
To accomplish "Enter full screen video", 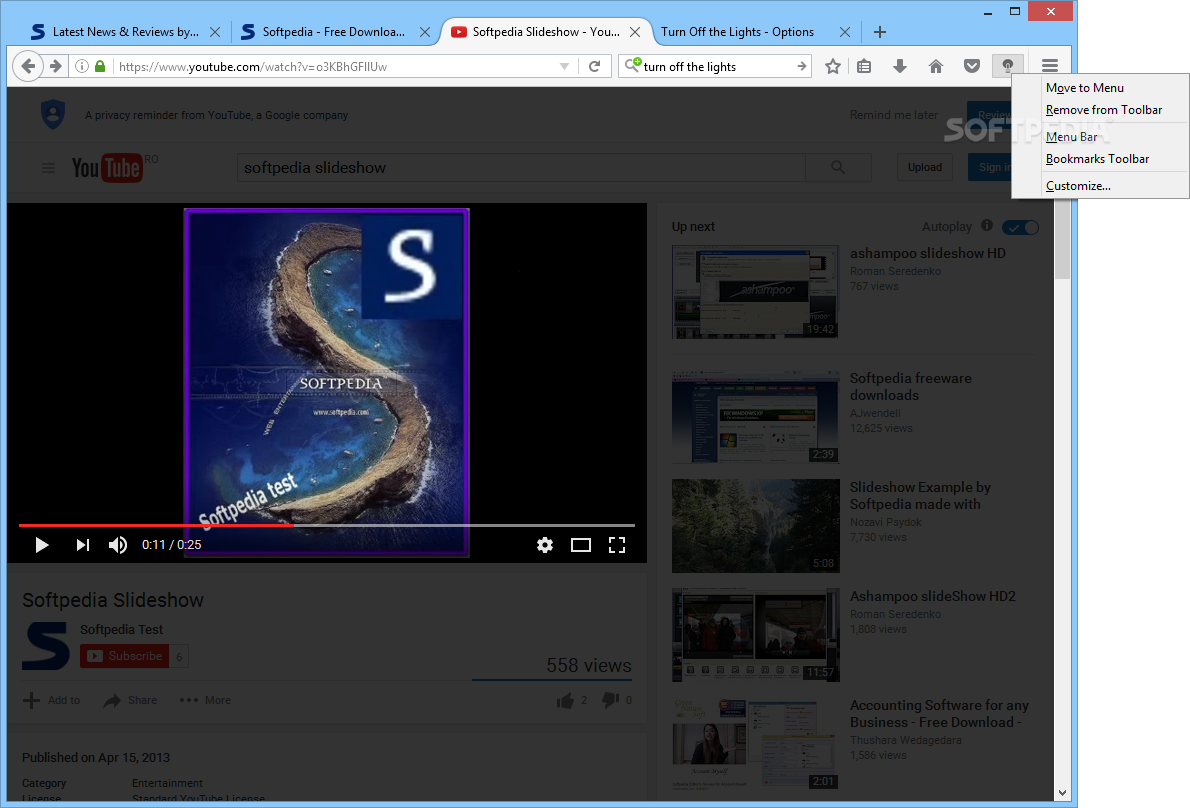I will [617, 545].
